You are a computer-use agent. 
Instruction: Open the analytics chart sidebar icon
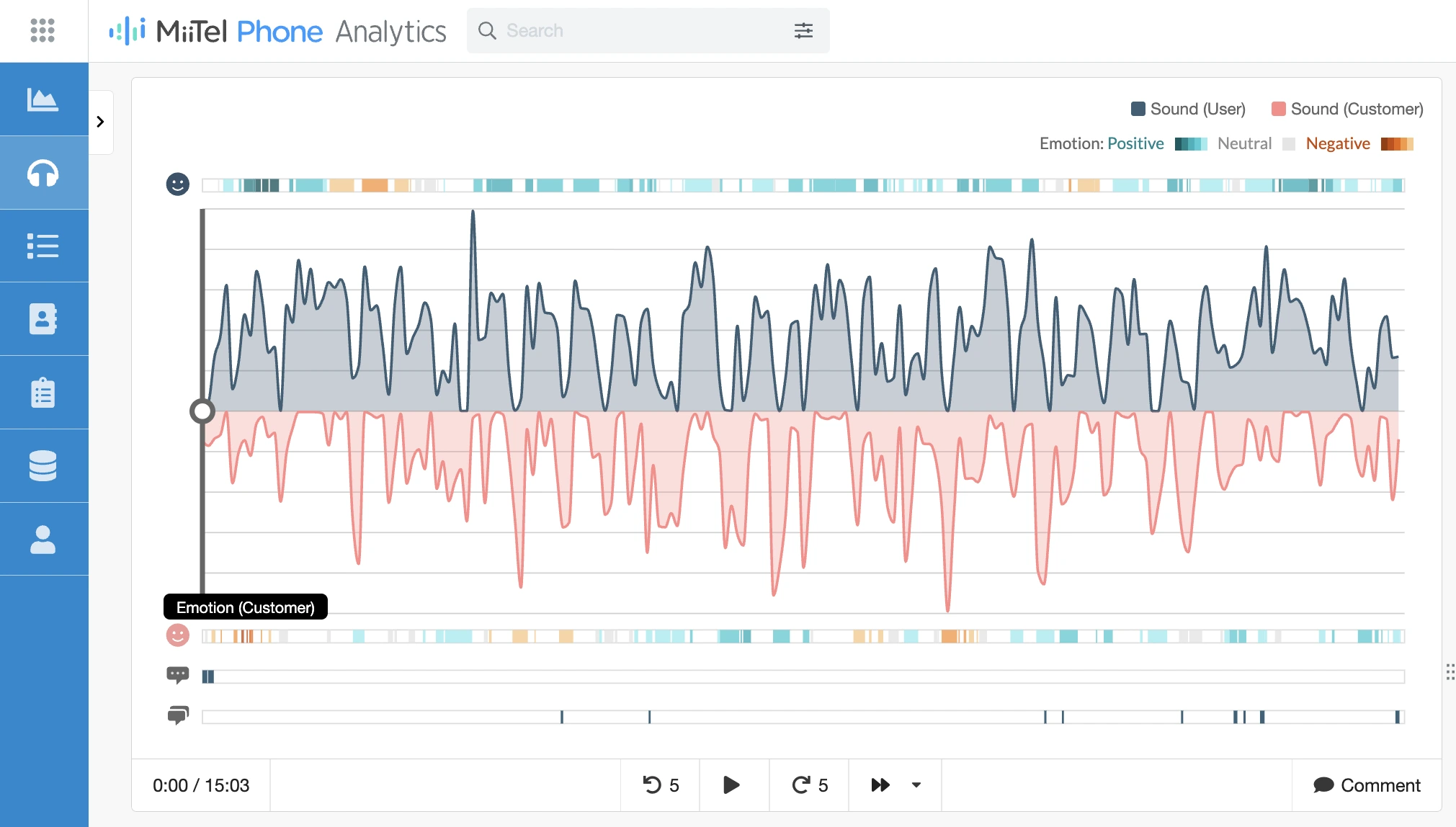[x=43, y=99]
